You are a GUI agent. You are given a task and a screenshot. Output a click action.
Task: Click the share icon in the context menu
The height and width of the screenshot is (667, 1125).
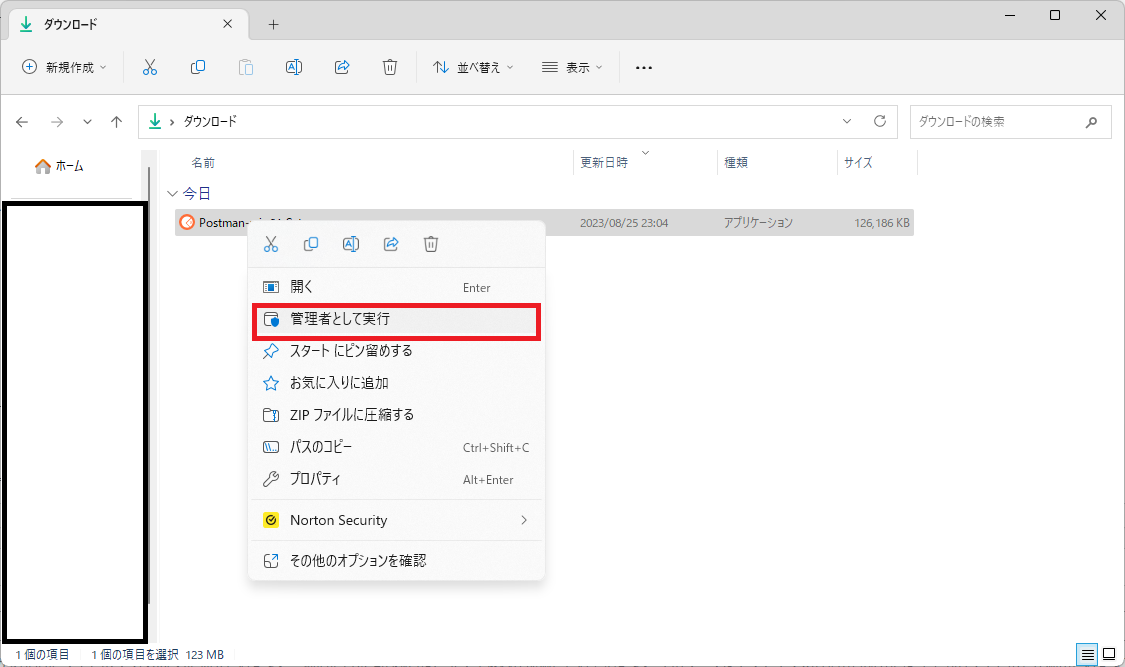point(391,244)
